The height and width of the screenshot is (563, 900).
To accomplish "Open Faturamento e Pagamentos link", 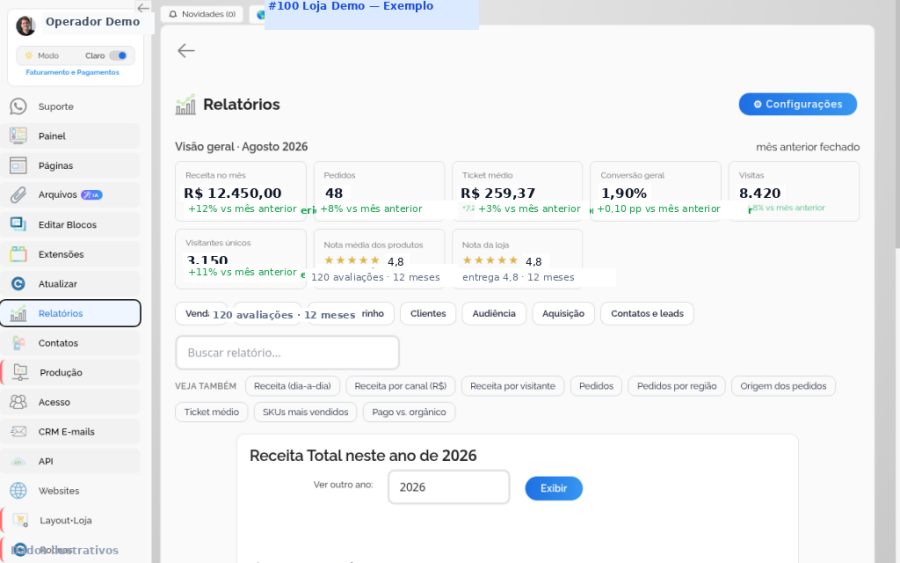I will pos(72,72).
